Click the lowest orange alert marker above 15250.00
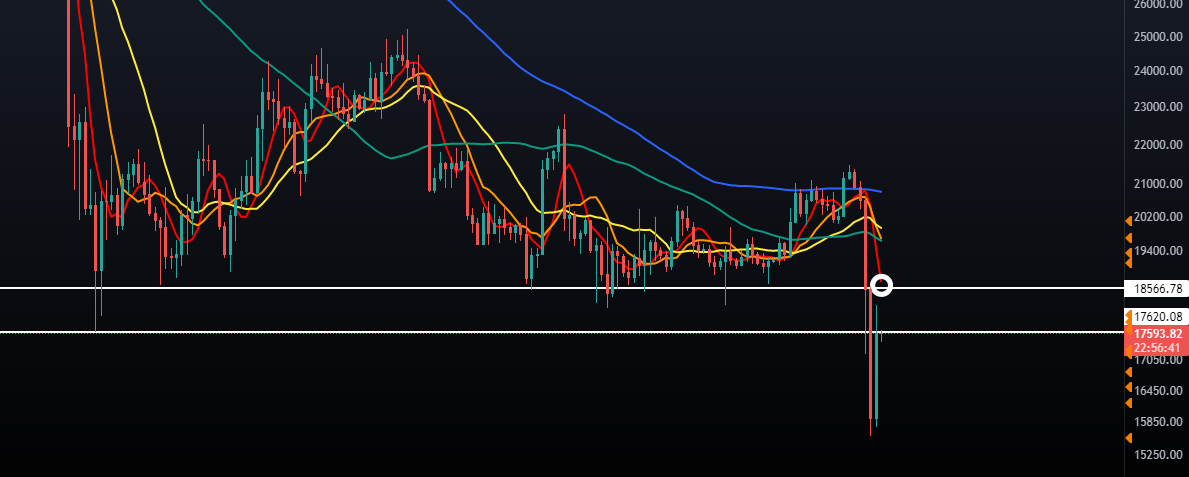 1128,438
